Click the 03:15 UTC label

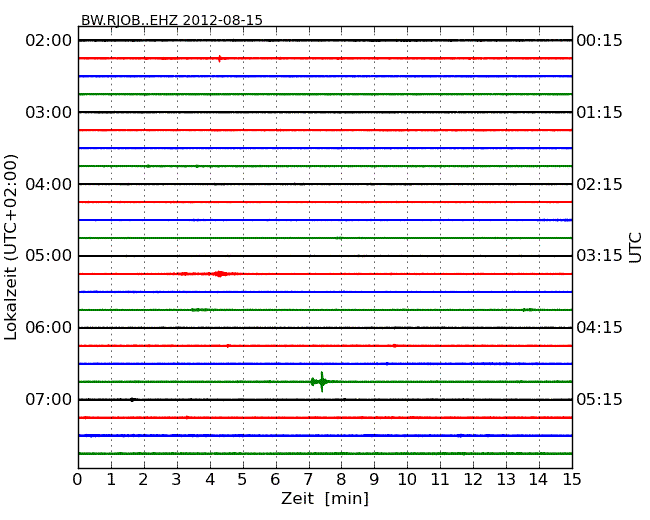point(599,256)
